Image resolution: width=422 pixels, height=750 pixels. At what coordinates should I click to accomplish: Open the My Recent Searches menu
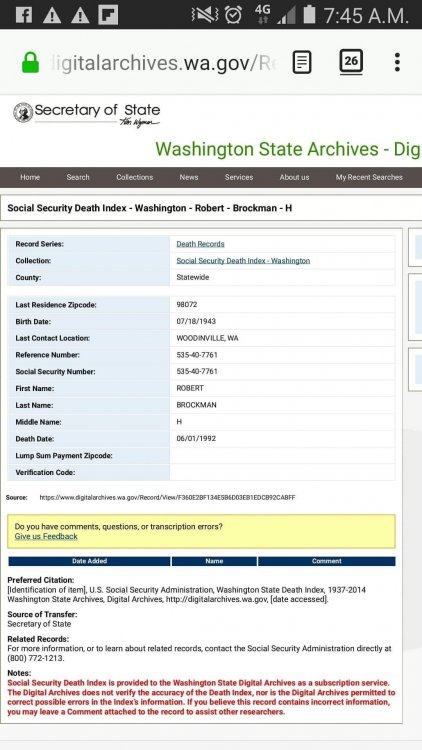[369, 177]
